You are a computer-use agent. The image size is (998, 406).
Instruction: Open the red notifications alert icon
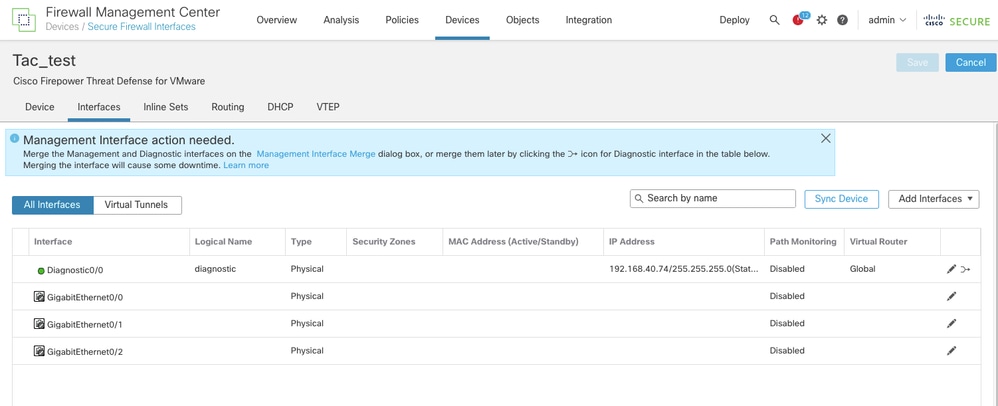click(x=798, y=20)
